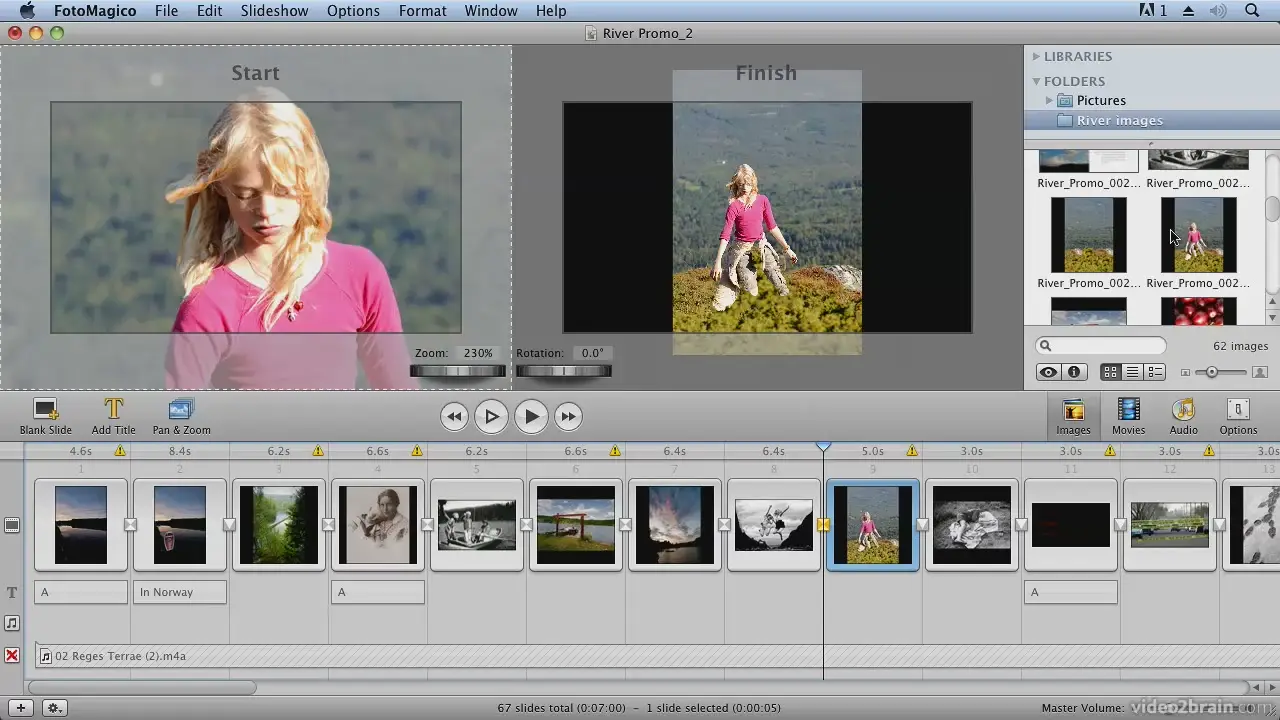The image size is (1280, 720).
Task: Toggle the eye preview button in media browser
Action: click(1048, 371)
